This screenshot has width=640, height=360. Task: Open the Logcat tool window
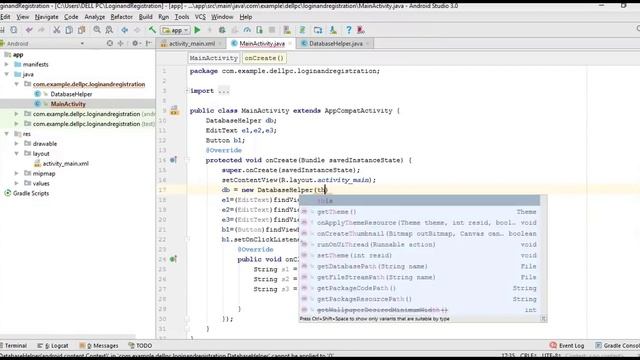click(x=53, y=346)
